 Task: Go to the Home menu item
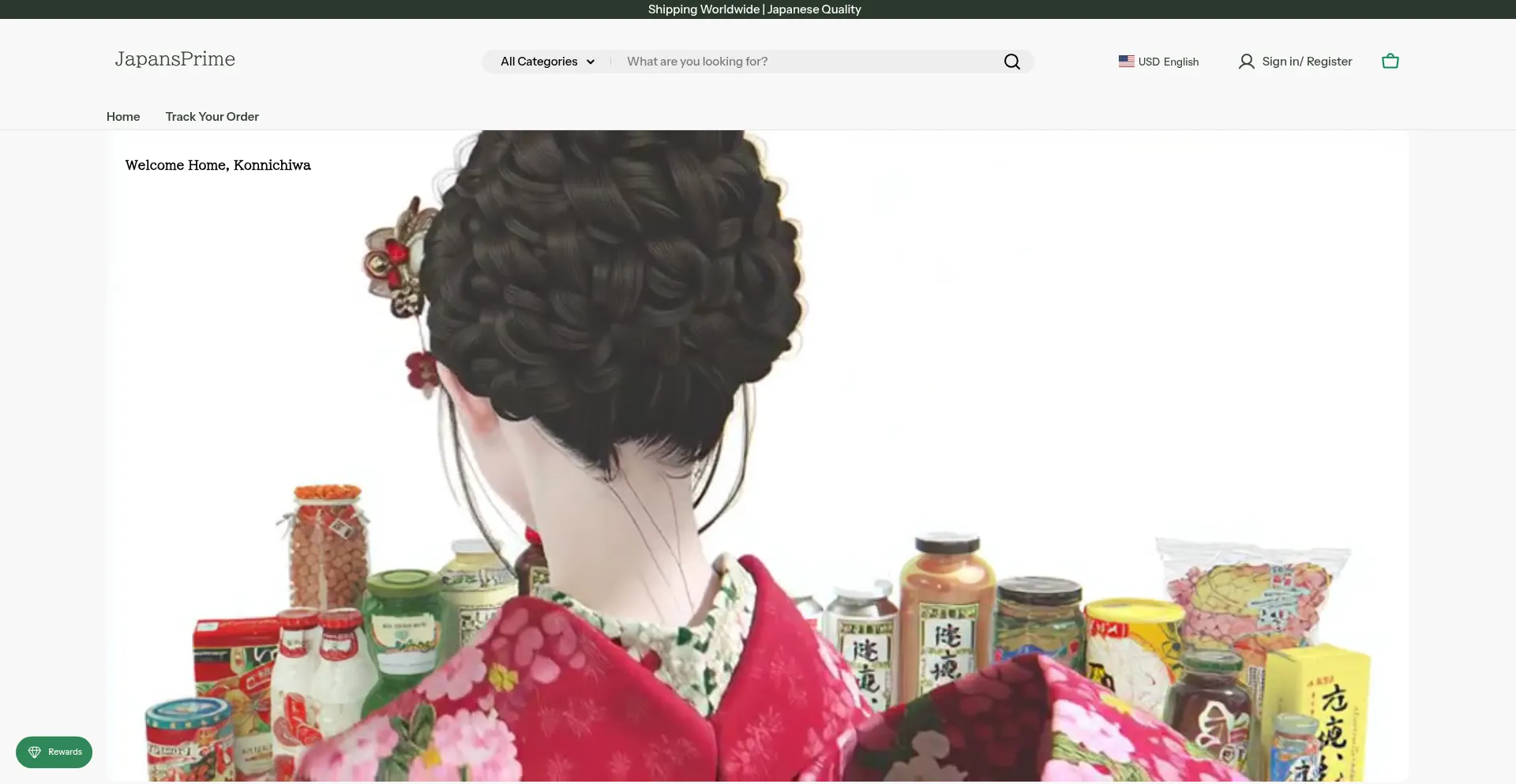pos(123,117)
